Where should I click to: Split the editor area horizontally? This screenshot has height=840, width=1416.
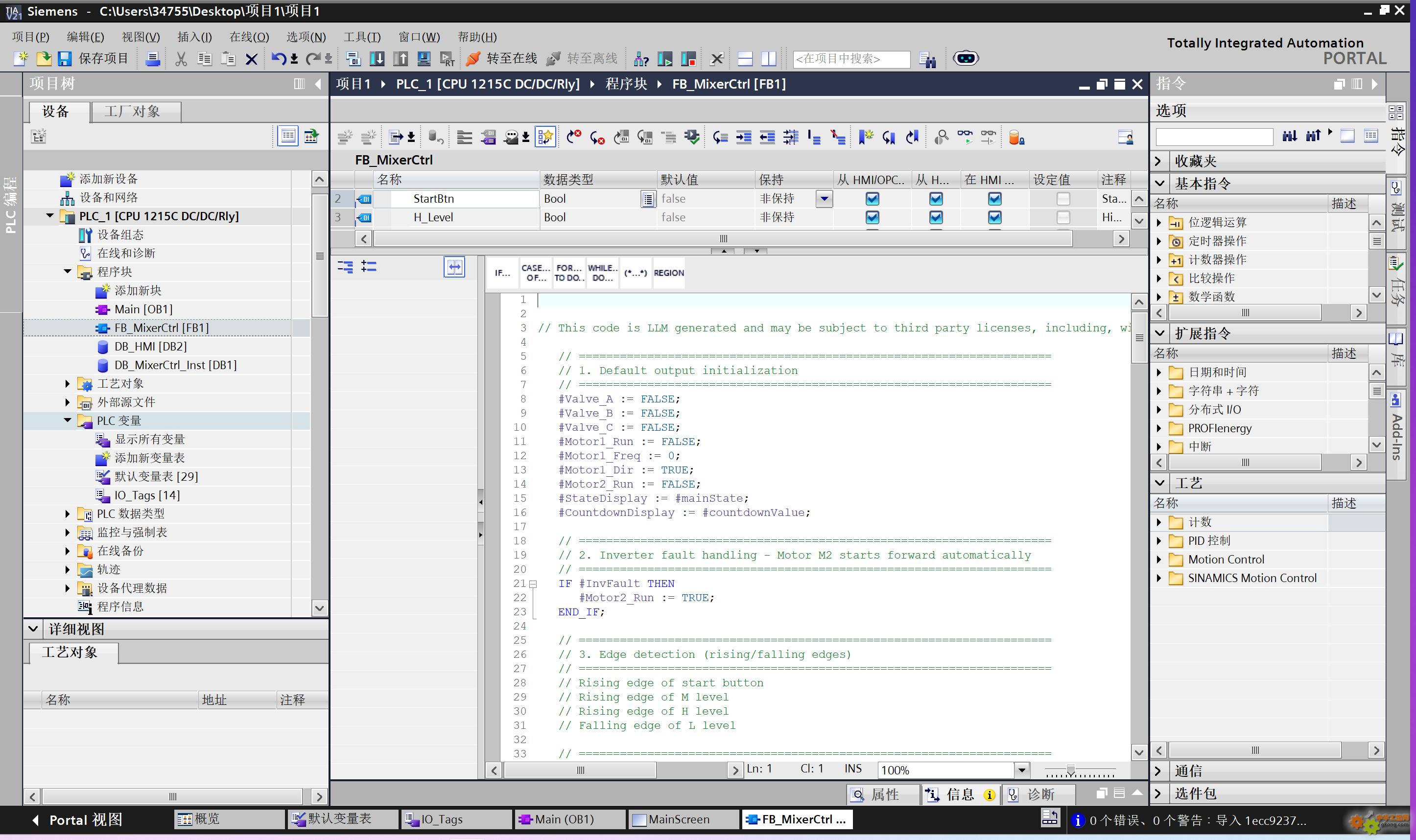coord(745,58)
